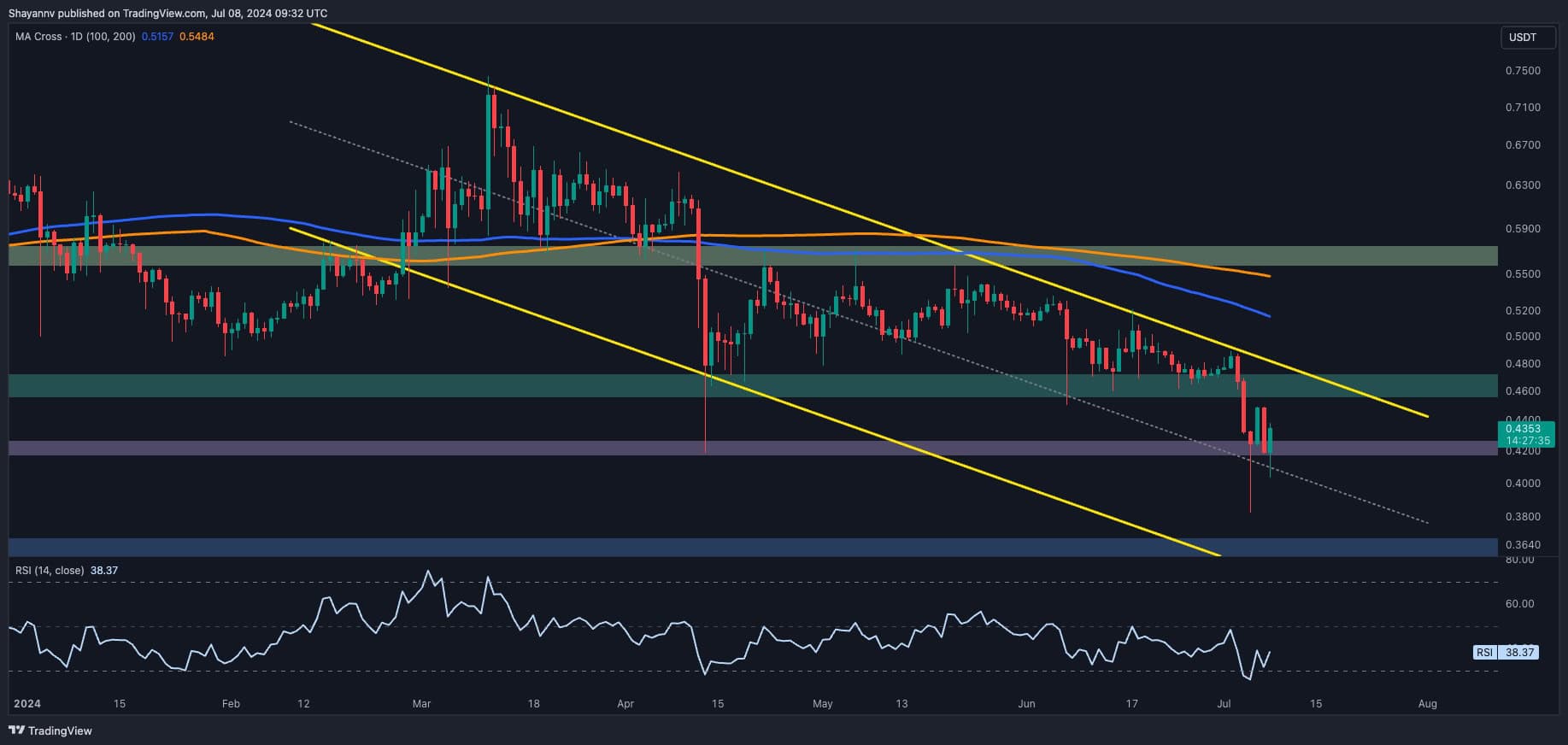Click the RSI (14, close) legend title
1568x745 pixels.
(50, 570)
